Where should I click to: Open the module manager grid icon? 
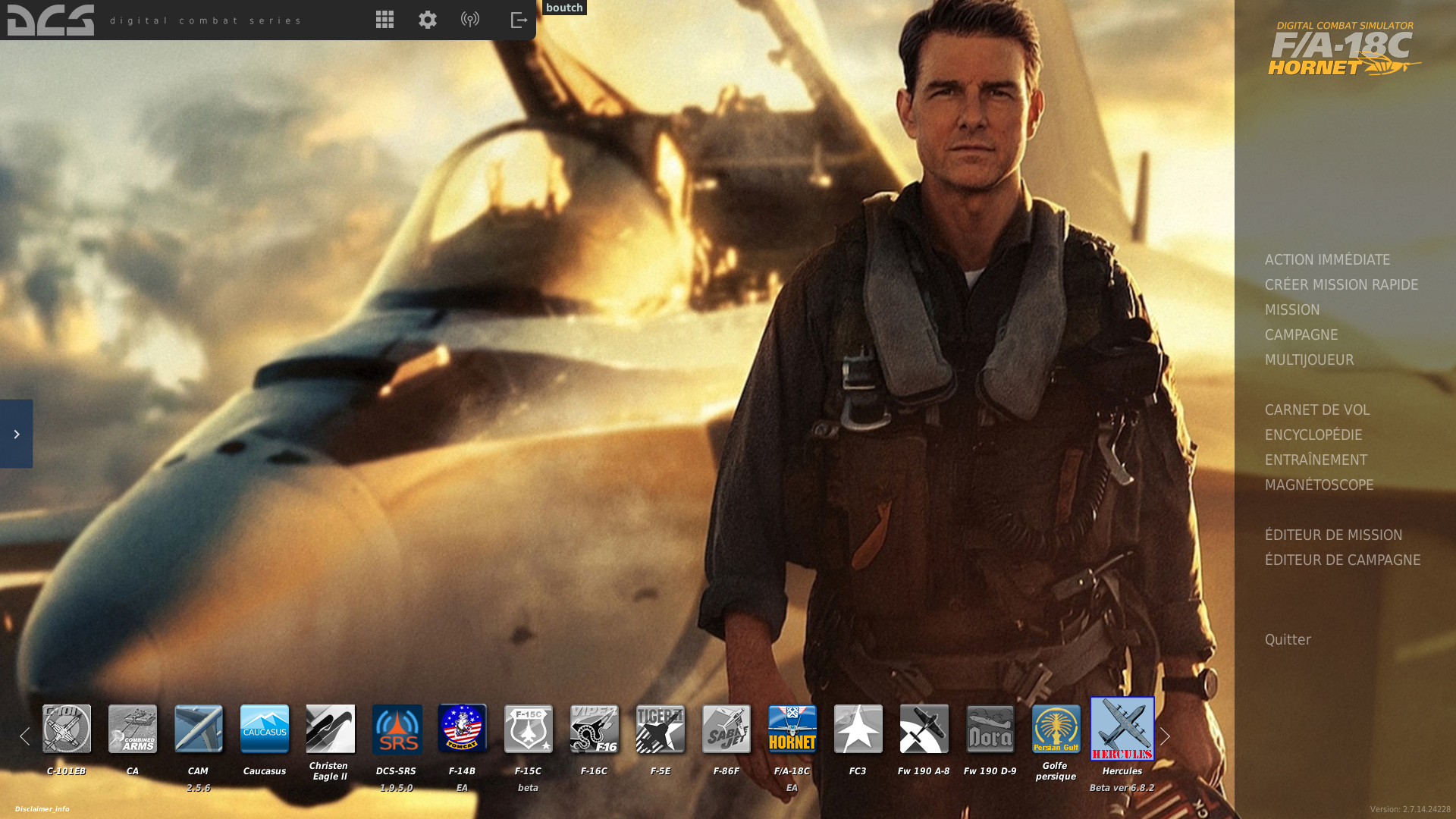(x=384, y=20)
